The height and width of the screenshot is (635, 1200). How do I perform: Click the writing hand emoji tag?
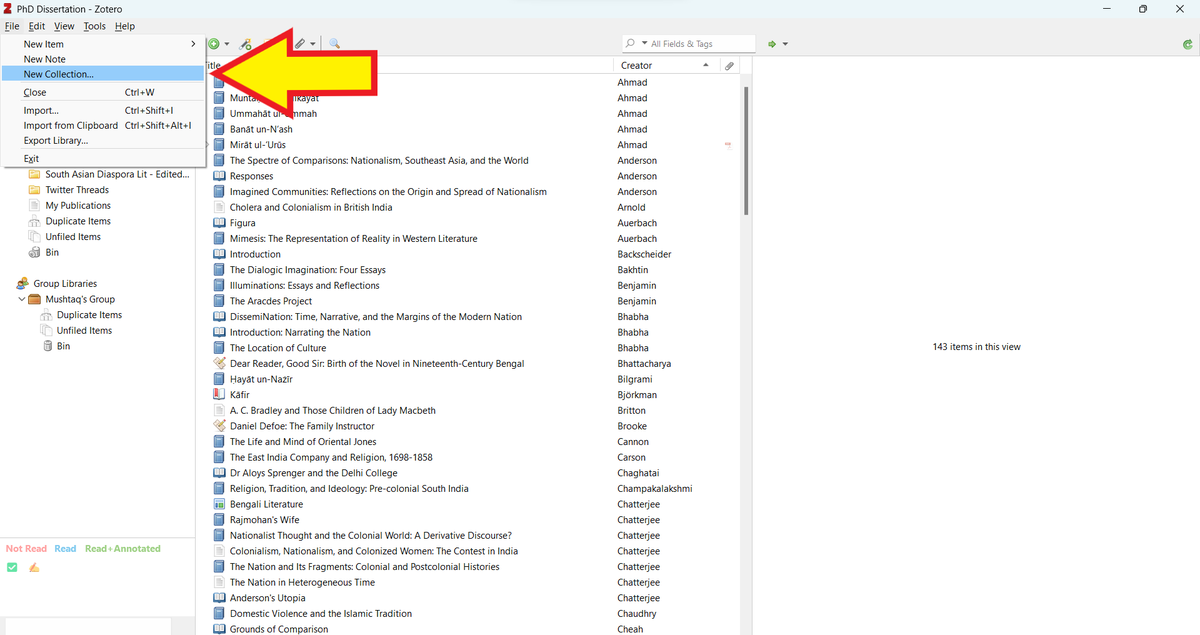tap(34, 567)
